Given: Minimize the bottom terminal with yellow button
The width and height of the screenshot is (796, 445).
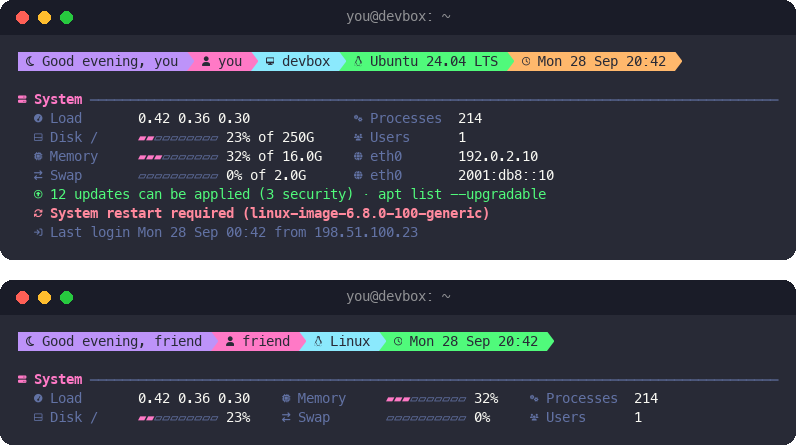Looking at the screenshot, I should 45,297.
